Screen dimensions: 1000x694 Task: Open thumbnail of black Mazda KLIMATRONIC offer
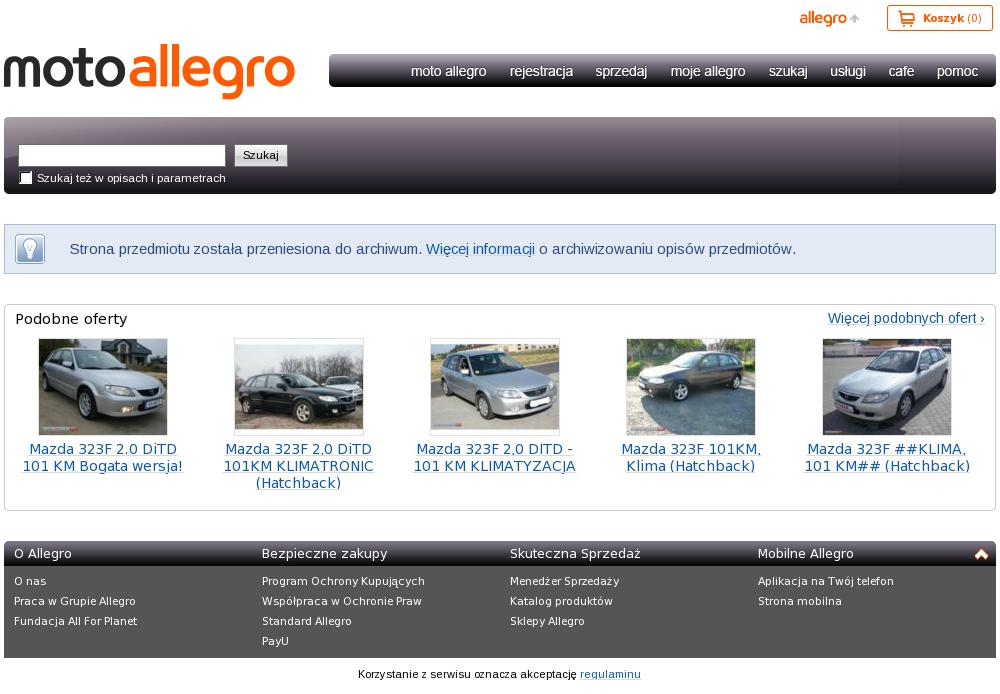(x=298, y=387)
